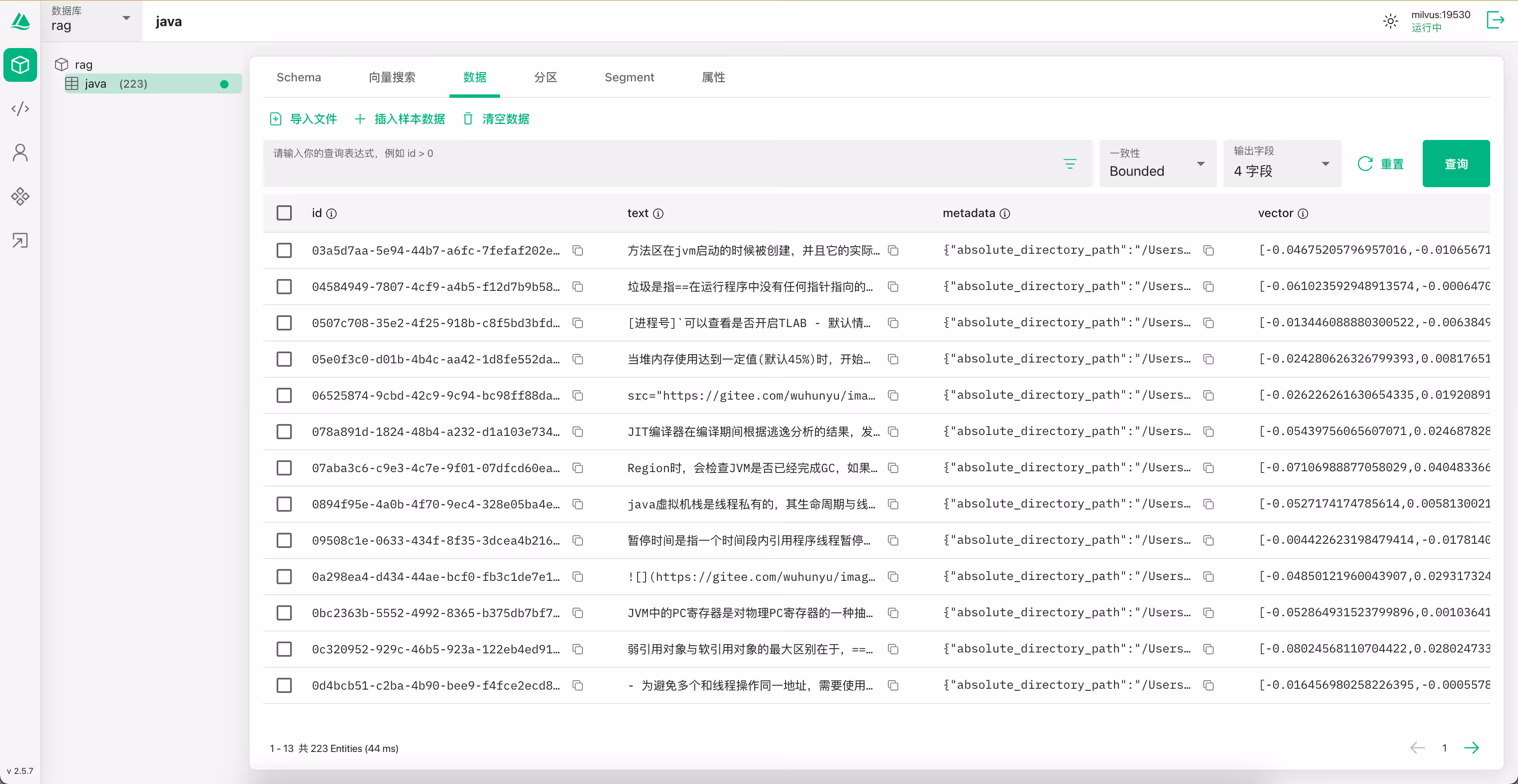Check the row 0c320952-929c checkbox

(x=284, y=649)
